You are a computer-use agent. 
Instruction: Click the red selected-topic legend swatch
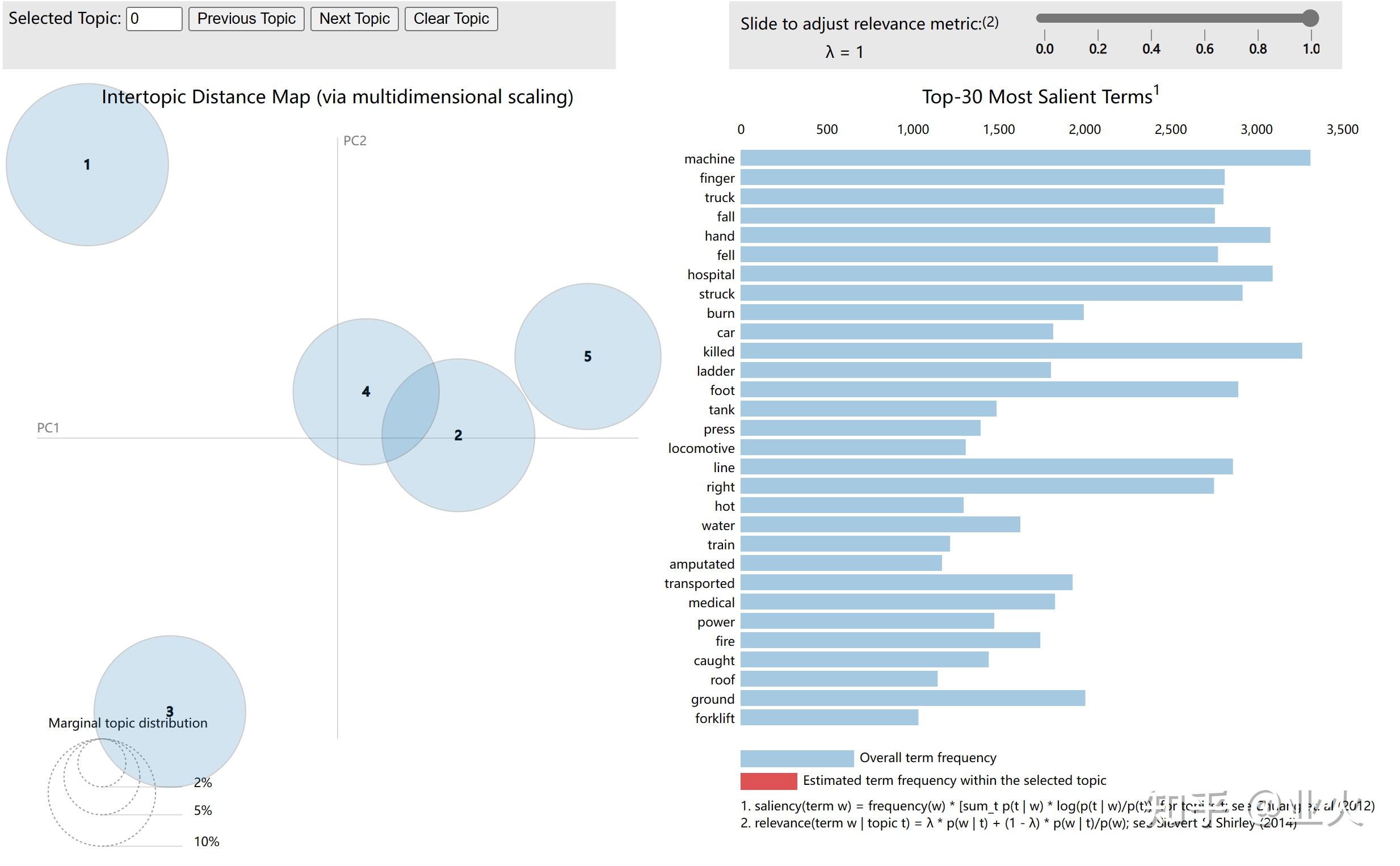click(768, 781)
